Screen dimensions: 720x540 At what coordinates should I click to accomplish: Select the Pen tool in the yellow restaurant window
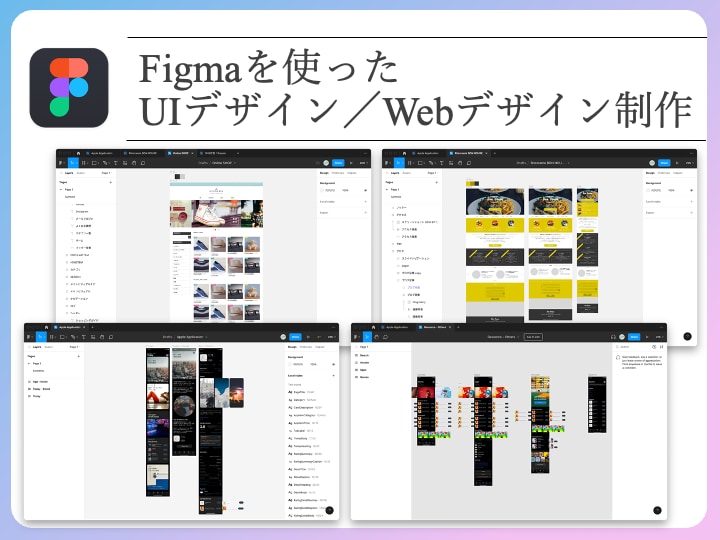(432, 163)
